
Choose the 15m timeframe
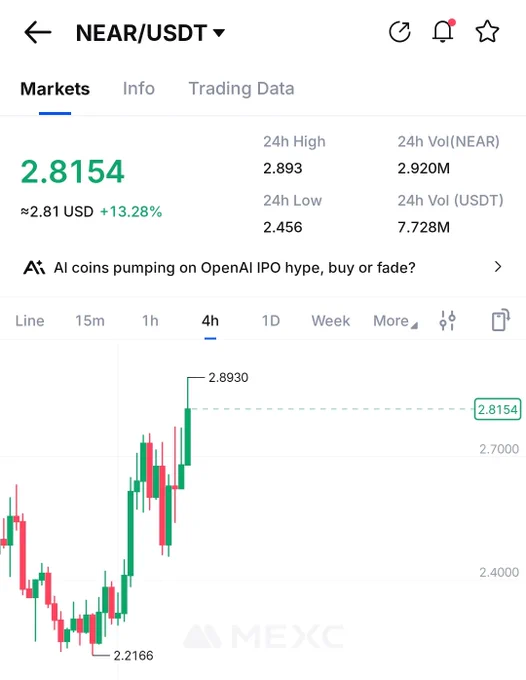(x=90, y=321)
